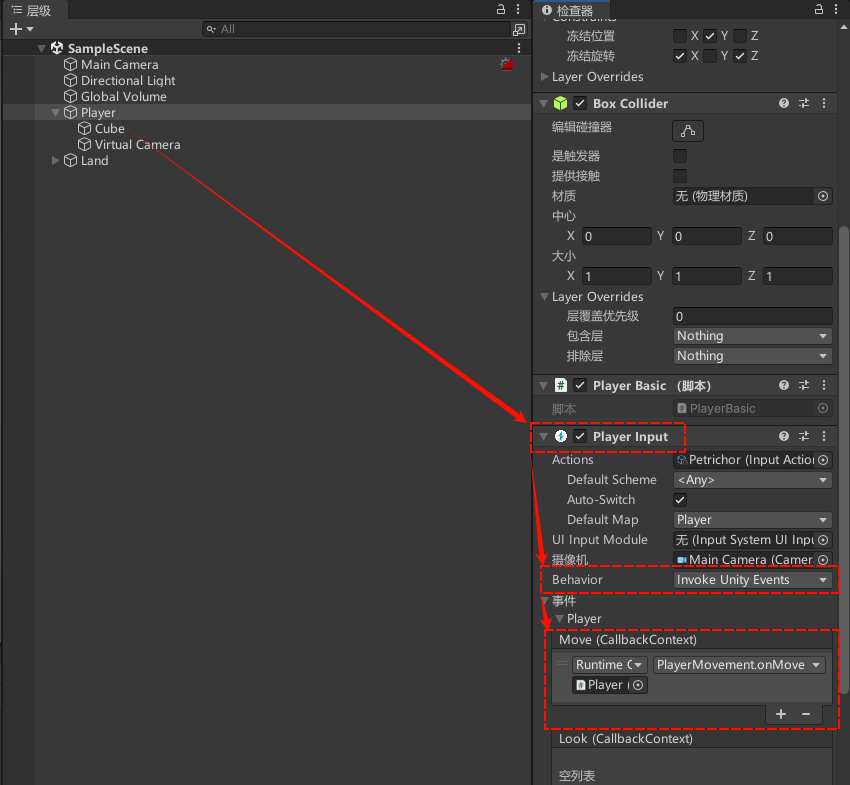This screenshot has height=785, width=850.
Task: Open the Behavior dropdown
Action: coord(752,580)
